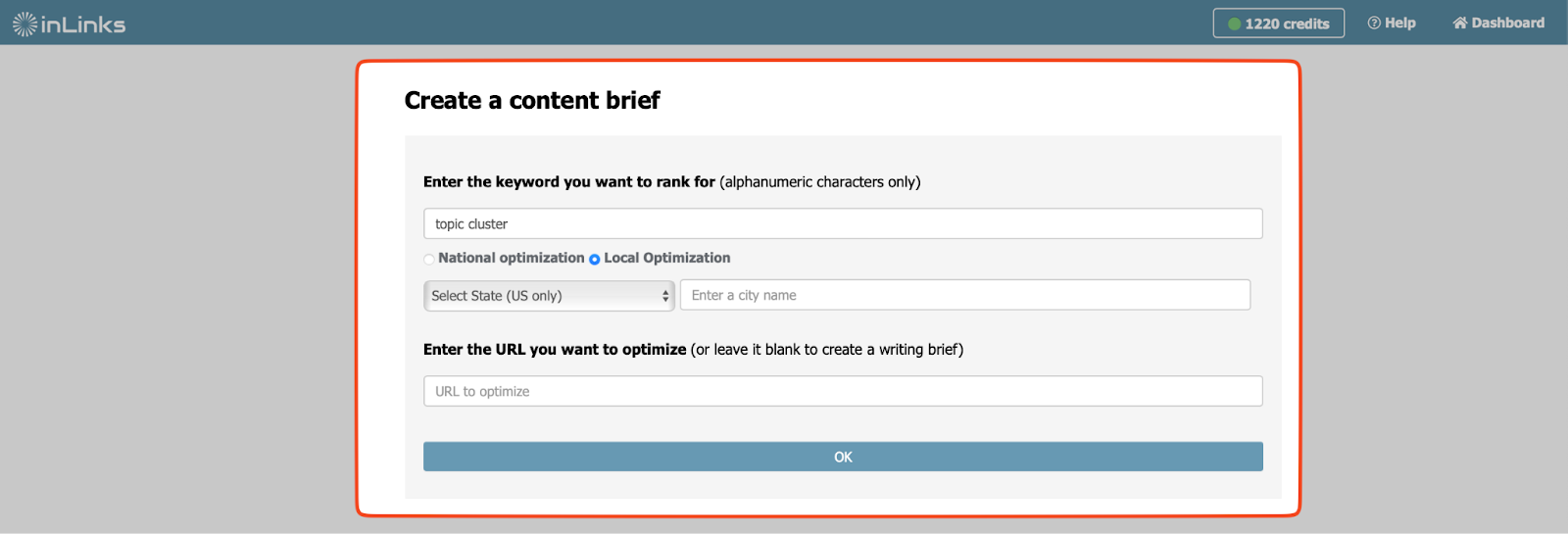Click the inLinks starburst logo icon
Screen dimensions: 1568x534
(24, 24)
